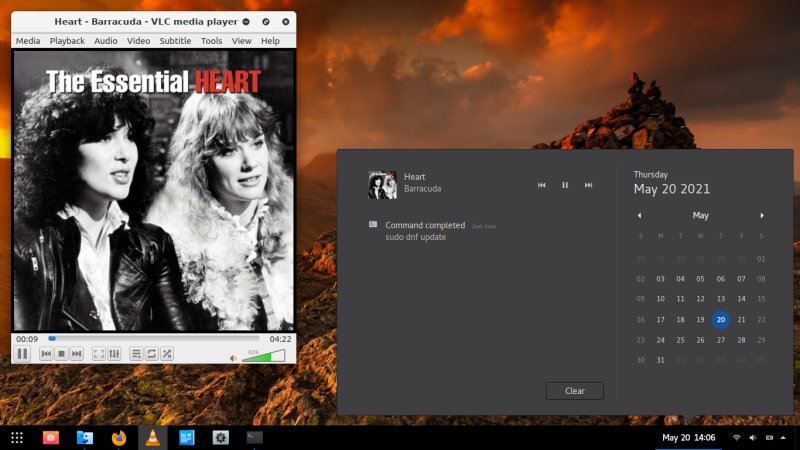The height and width of the screenshot is (450, 800).
Task: Open VLC extended settings equalizer icon
Action: (114, 354)
